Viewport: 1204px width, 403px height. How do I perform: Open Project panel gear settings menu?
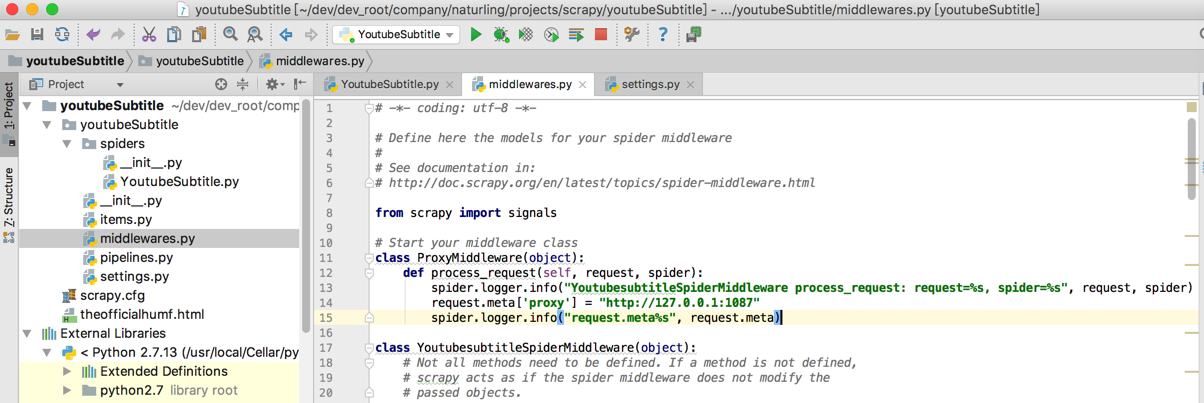point(273,85)
